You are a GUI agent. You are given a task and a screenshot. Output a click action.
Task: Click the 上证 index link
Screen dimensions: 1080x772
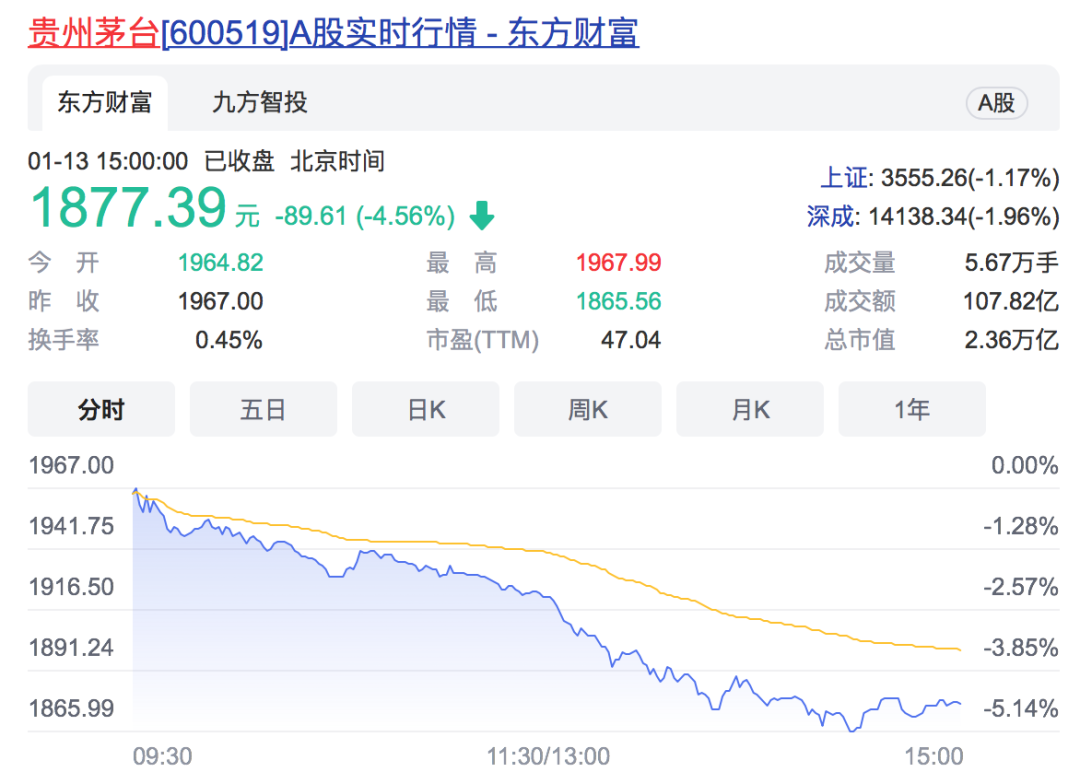pos(846,178)
